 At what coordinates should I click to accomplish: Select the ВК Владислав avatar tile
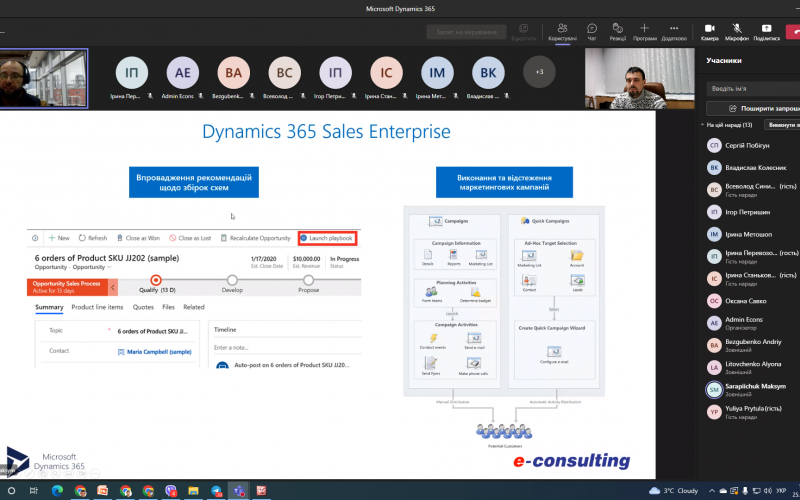[488, 72]
